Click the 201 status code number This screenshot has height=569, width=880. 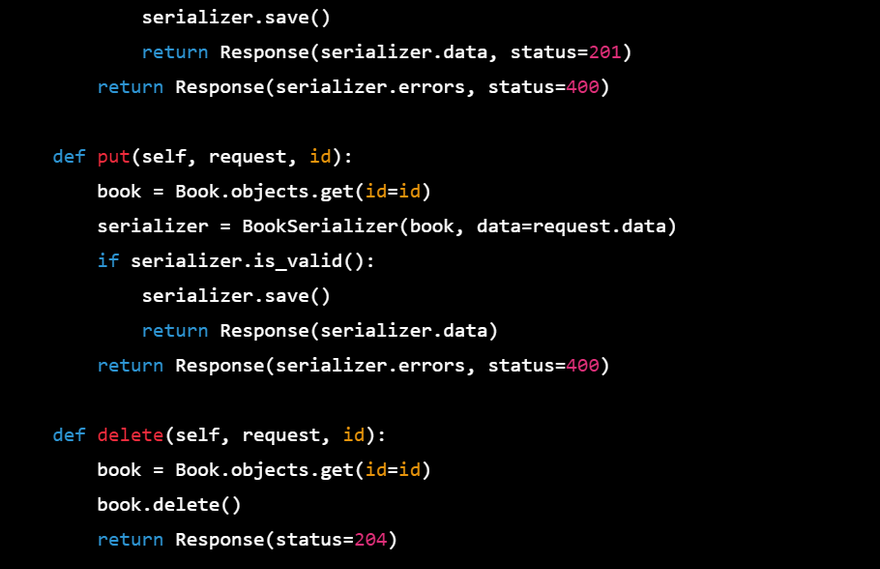pyautogui.click(x=605, y=52)
